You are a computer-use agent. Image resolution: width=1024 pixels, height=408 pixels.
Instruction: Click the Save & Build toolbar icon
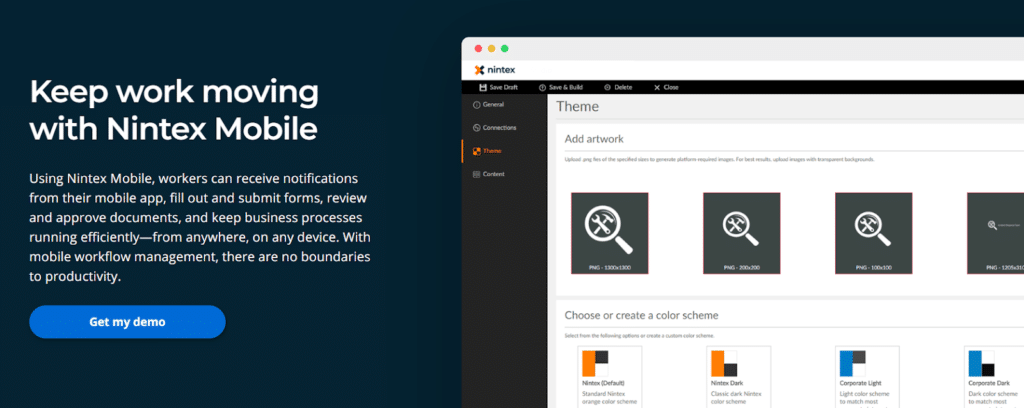542,88
